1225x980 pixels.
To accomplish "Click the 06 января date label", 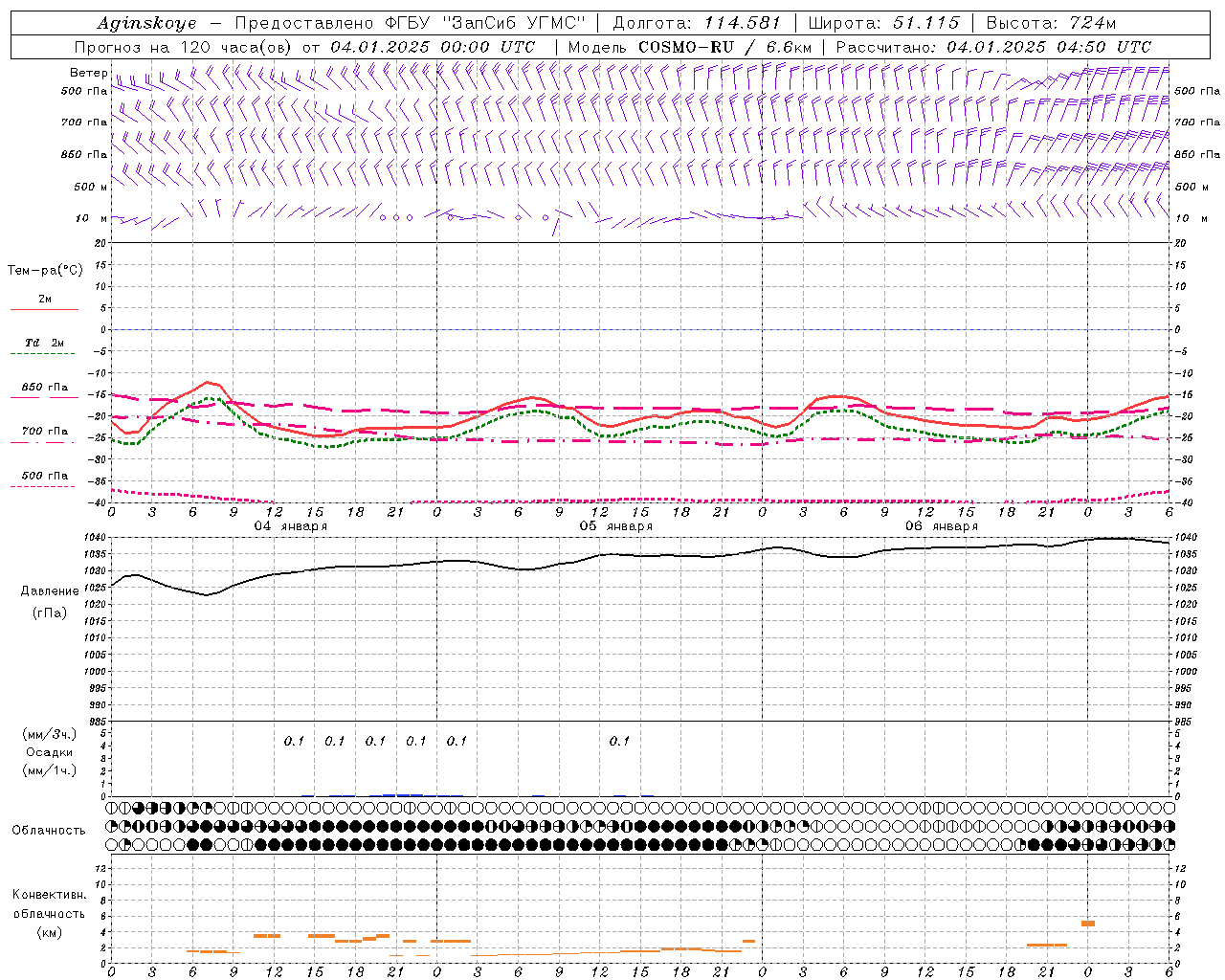I will tap(942, 526).
